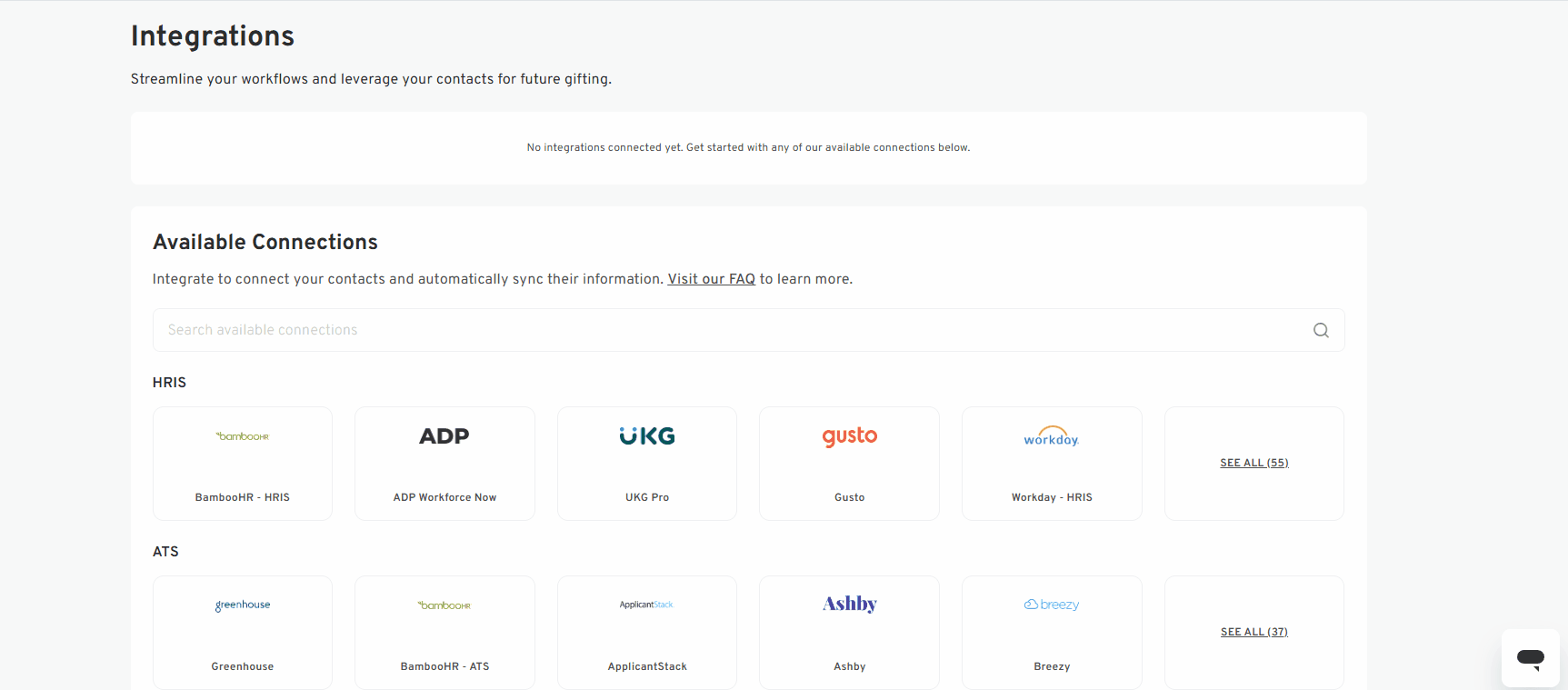Click the Greenhouse logo
The image size is (1568, 690).
[x=243, y=605]
